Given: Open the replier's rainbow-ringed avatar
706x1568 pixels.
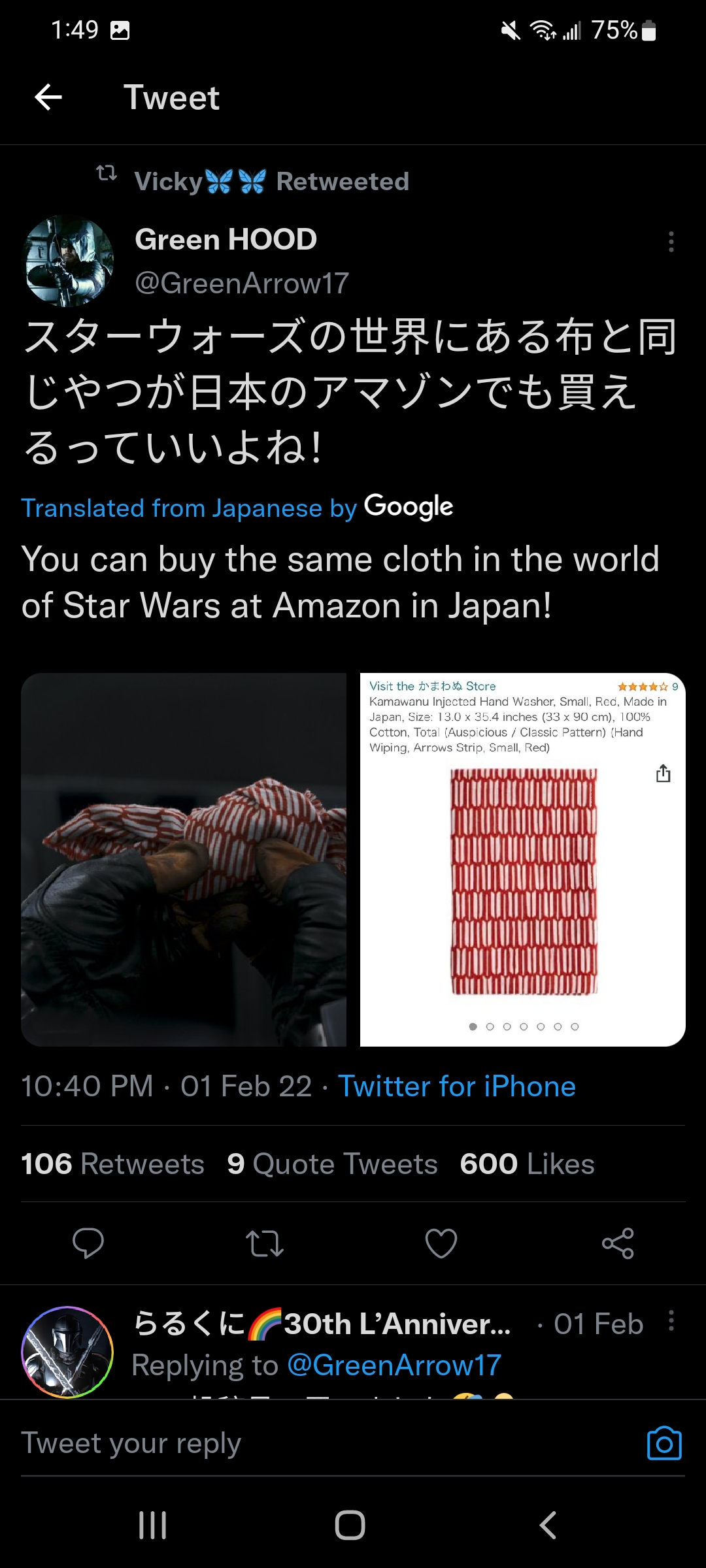Looking at the screenshot, I should pos(67,1352).
